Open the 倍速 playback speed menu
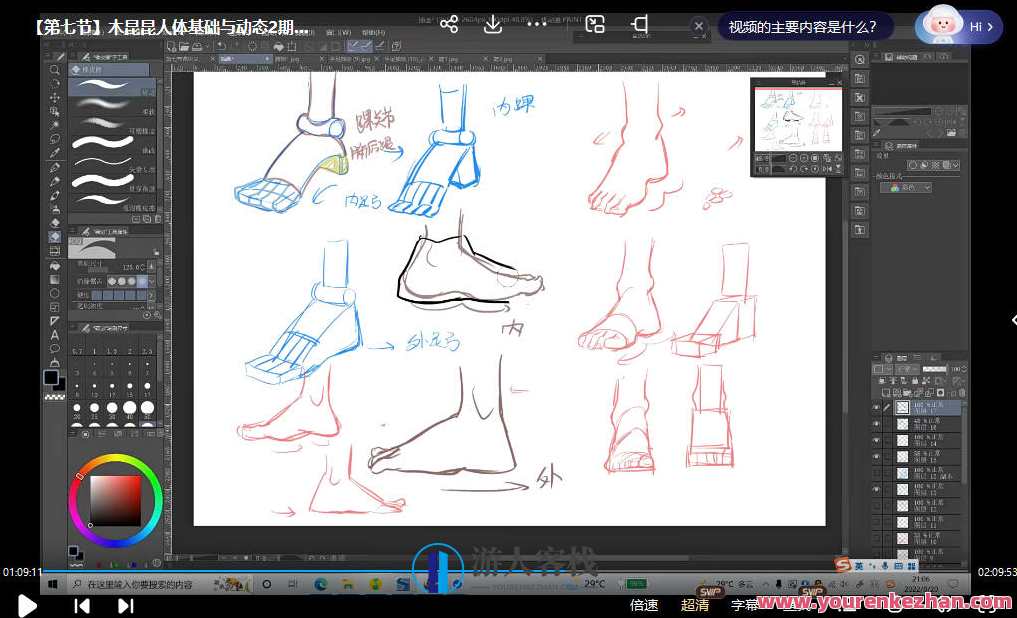This screenshot has width=1017, height=618. (x=644, y=605)
